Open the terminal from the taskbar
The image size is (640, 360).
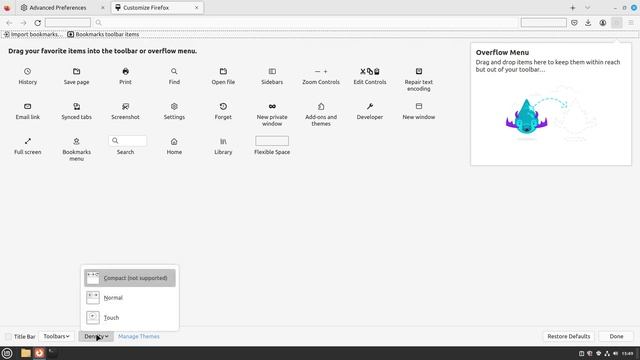tap(52, 353)
